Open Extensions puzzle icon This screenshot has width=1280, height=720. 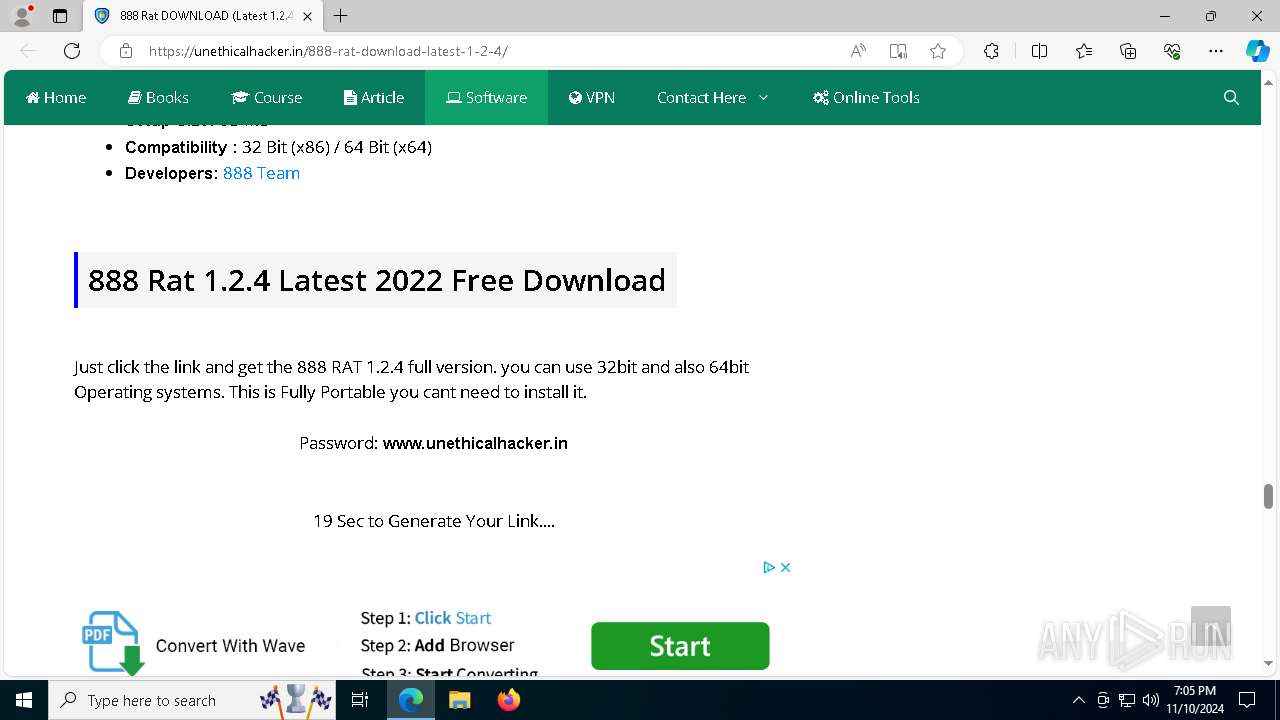991,51
